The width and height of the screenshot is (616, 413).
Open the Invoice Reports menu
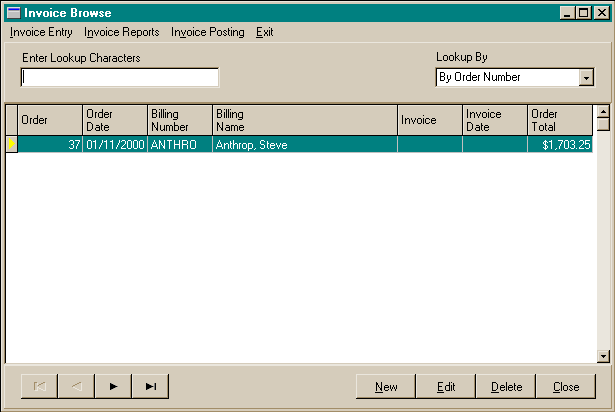click(122, 32)
